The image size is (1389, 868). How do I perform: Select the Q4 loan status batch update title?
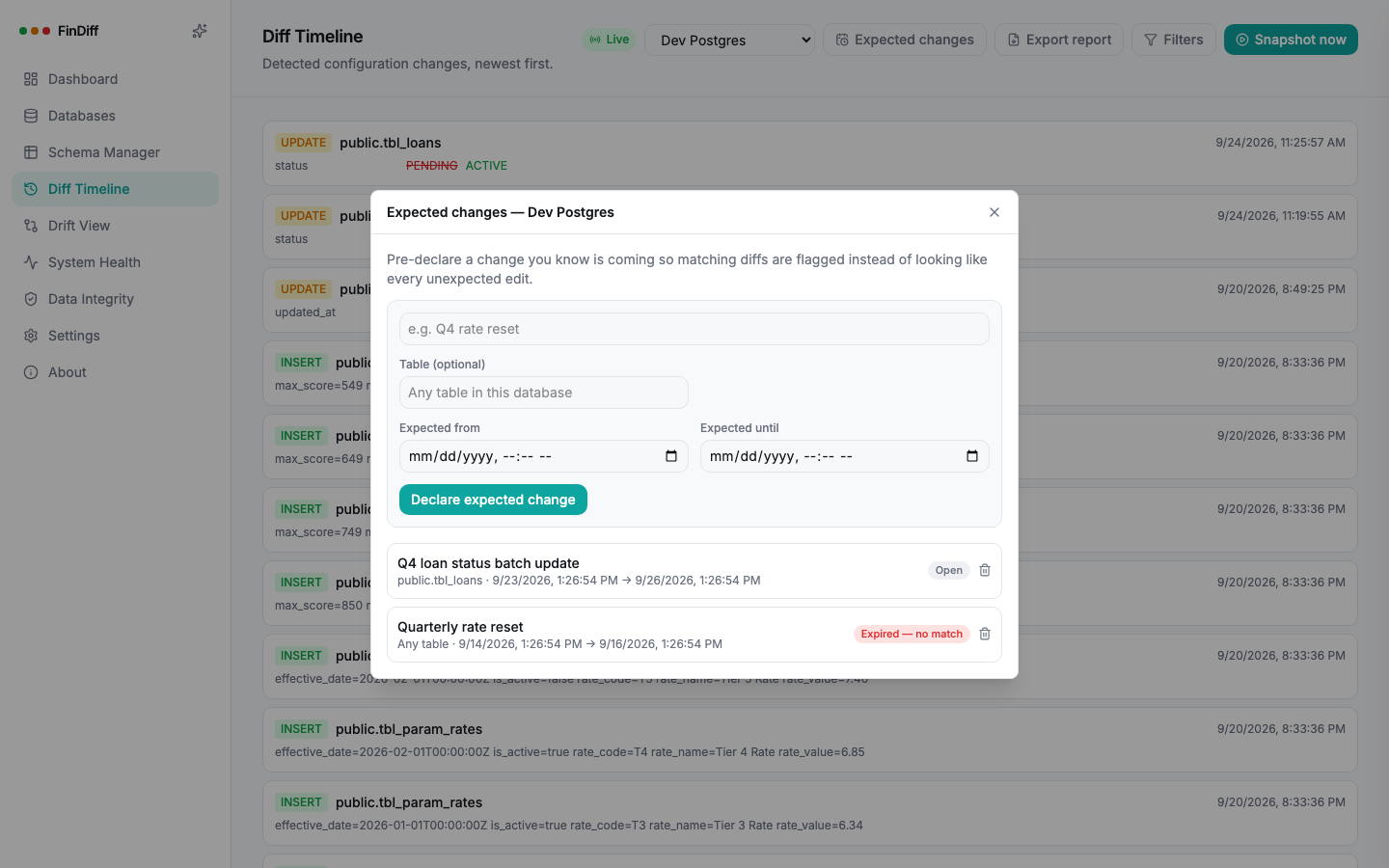coord(488,563)
